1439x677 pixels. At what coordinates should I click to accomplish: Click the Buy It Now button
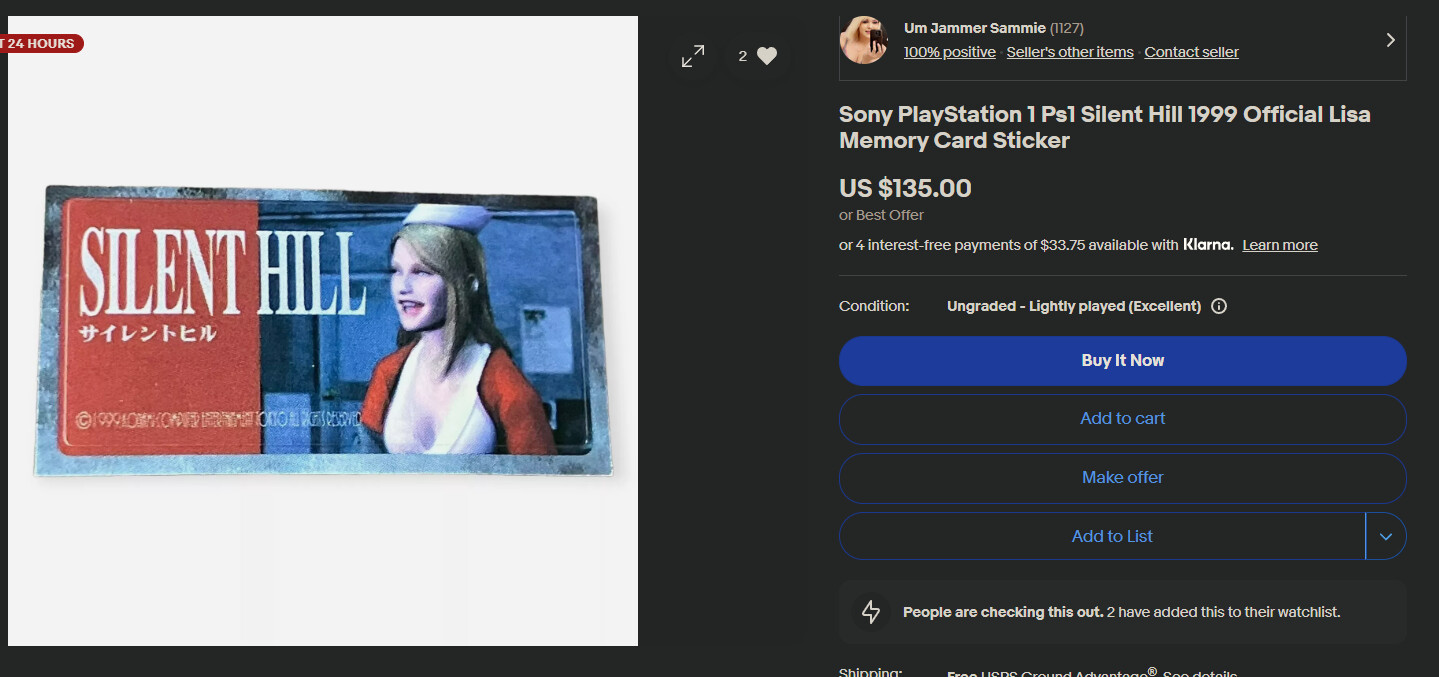coord(1123,361)
